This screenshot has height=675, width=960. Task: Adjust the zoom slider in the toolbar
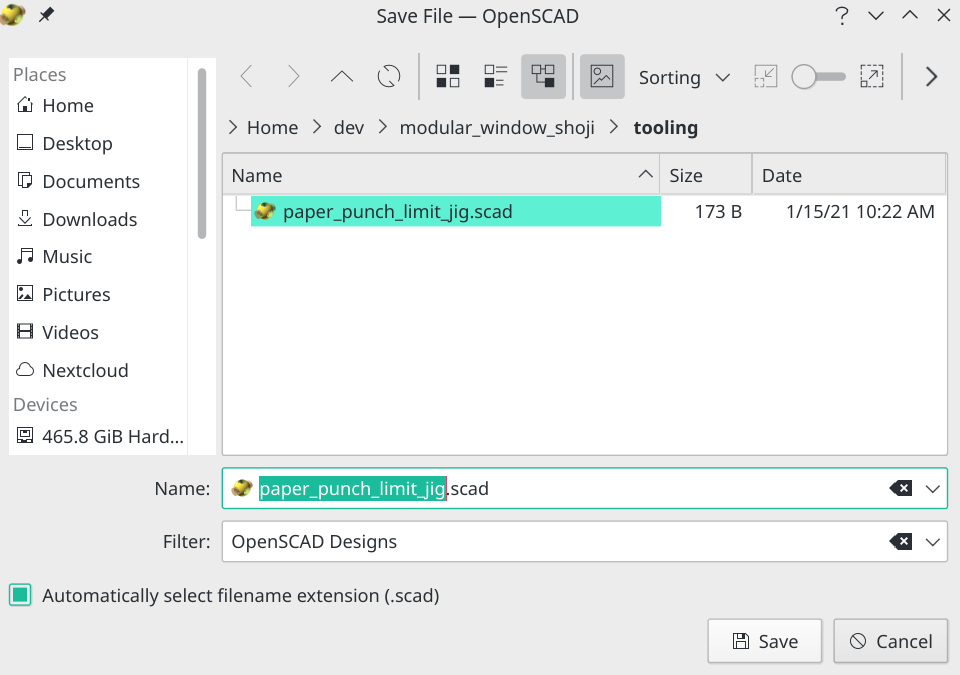coord(817,76)
